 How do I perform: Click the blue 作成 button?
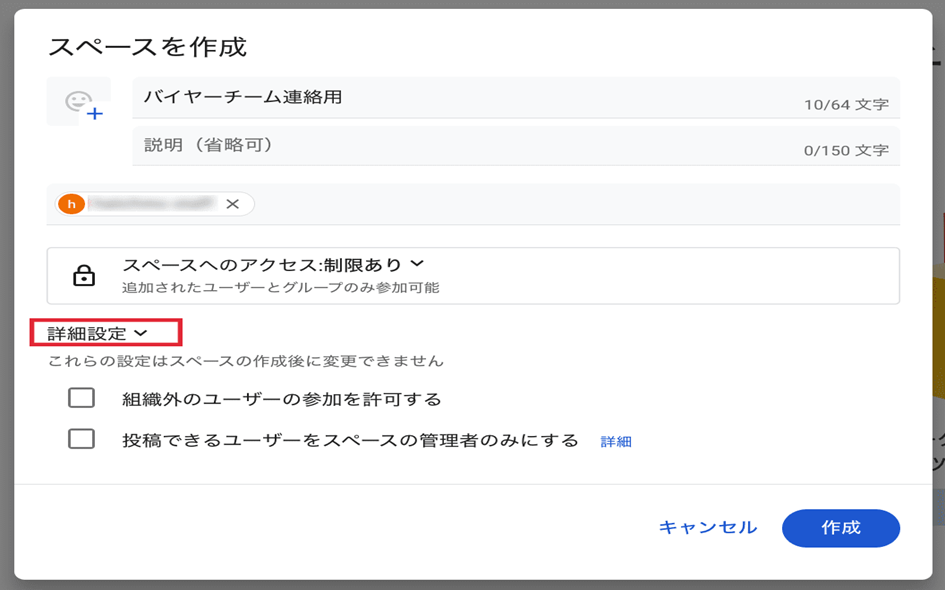point(840,528)
